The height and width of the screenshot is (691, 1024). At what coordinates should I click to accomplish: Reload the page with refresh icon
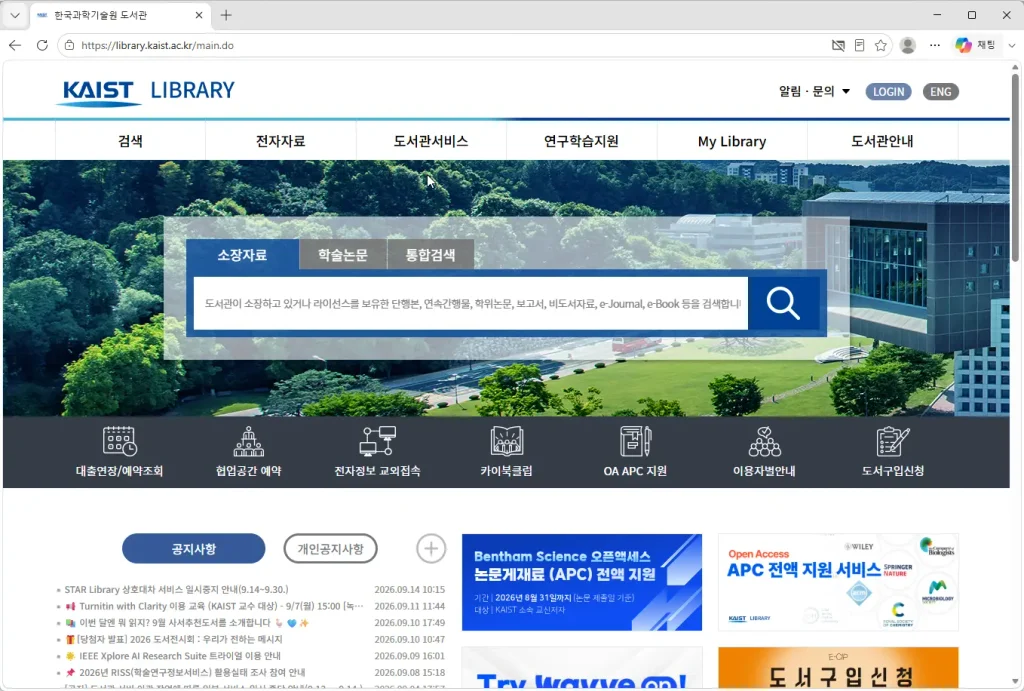click(42, 45)
